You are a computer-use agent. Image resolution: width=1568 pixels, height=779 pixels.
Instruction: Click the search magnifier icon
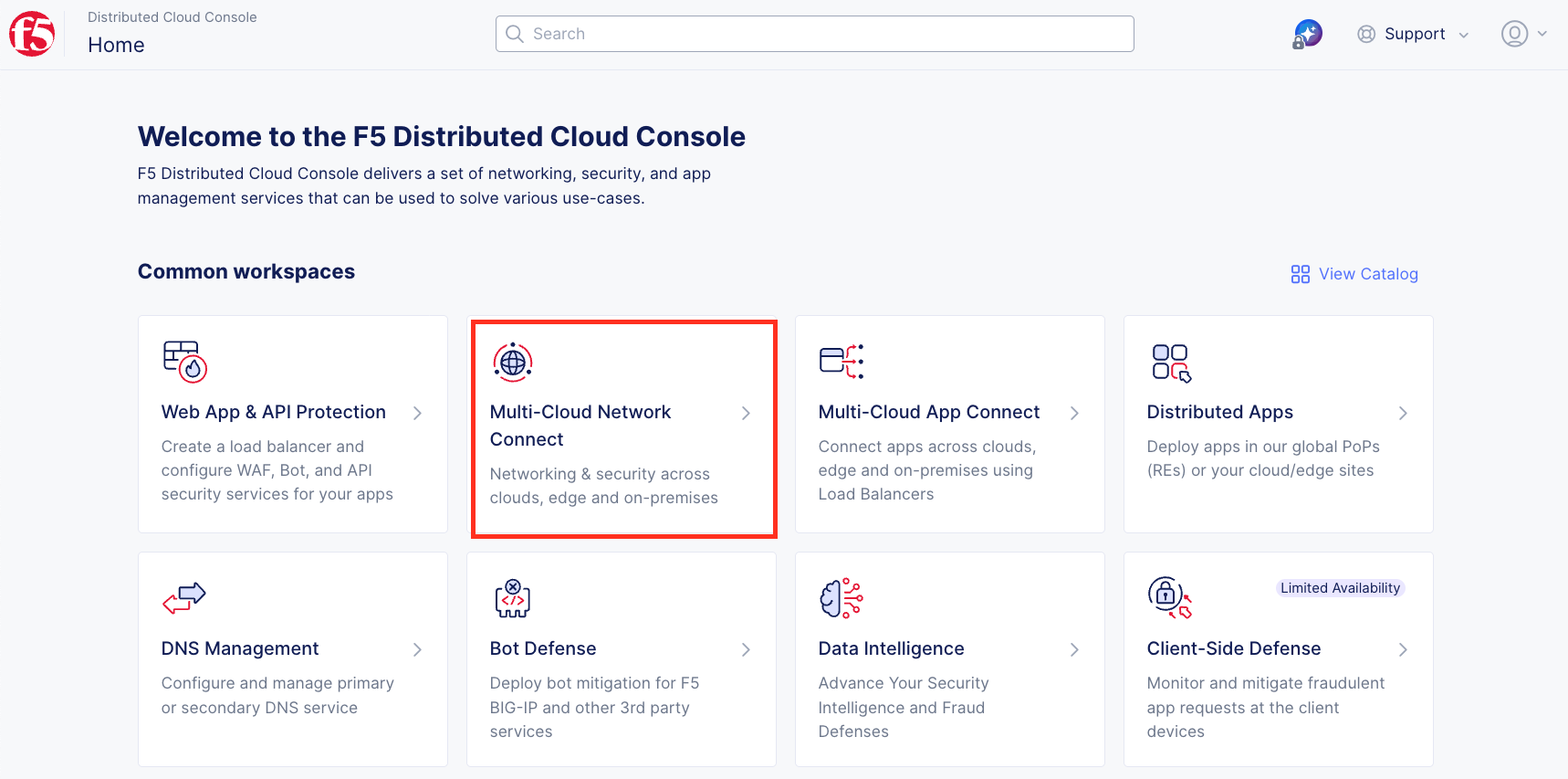[x=515, y=34]
